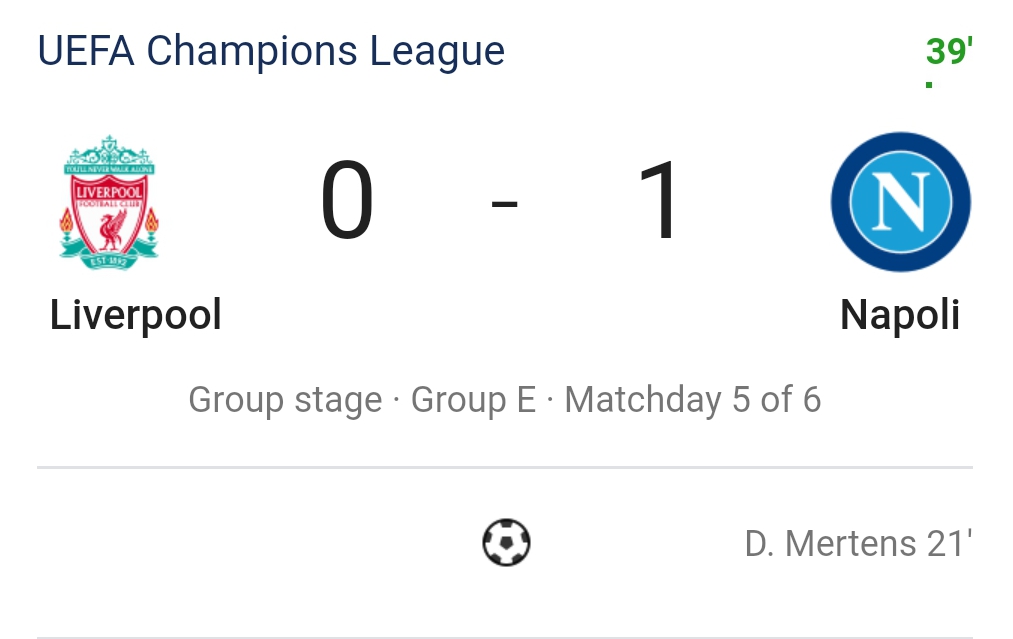Click the divider line below goal events
Screen dimensions: 1013x639
pyautogui.click(x=505, y=636)
